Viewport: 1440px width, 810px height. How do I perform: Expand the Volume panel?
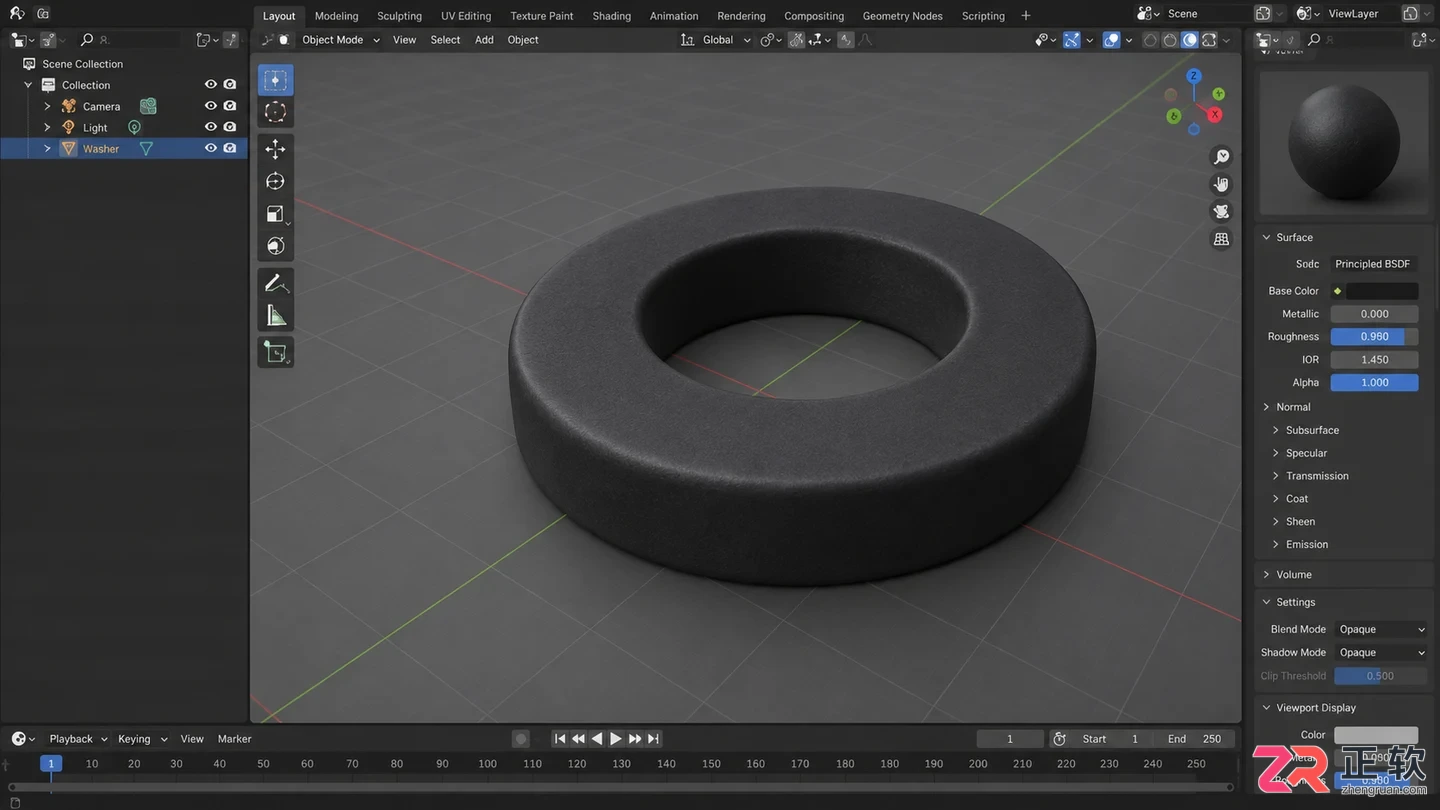click(x=1294, y=575)
